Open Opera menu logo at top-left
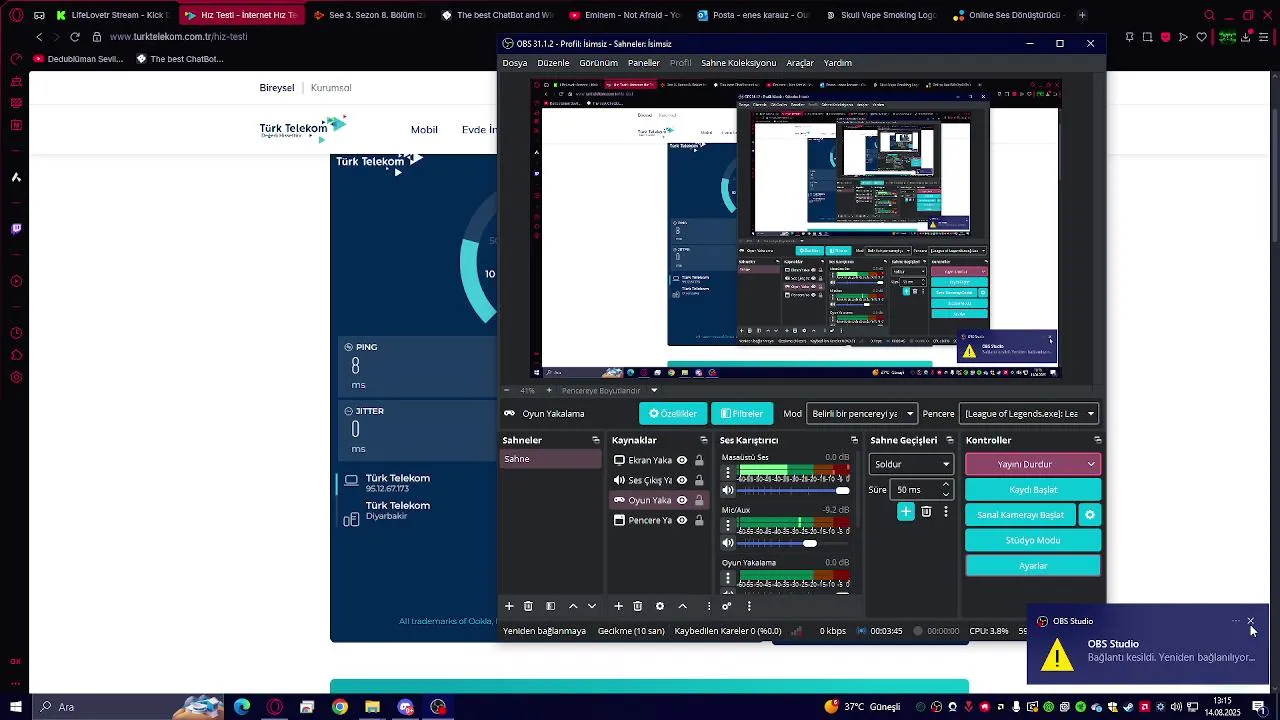This screenshot has width=1280, height=720. point(16,15)
